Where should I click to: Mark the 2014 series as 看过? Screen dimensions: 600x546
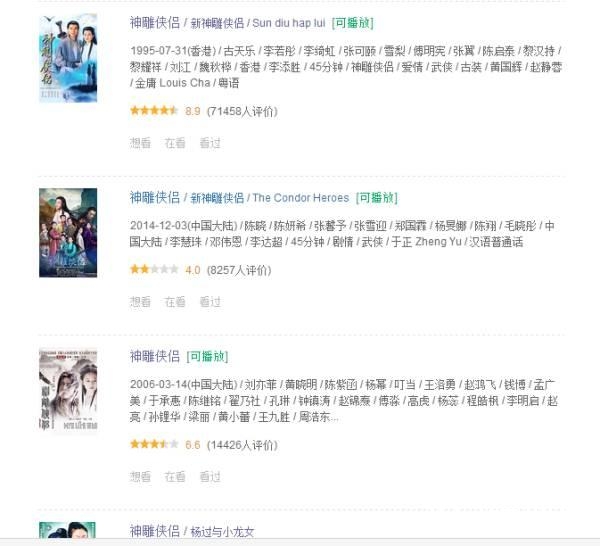point(210,302)
